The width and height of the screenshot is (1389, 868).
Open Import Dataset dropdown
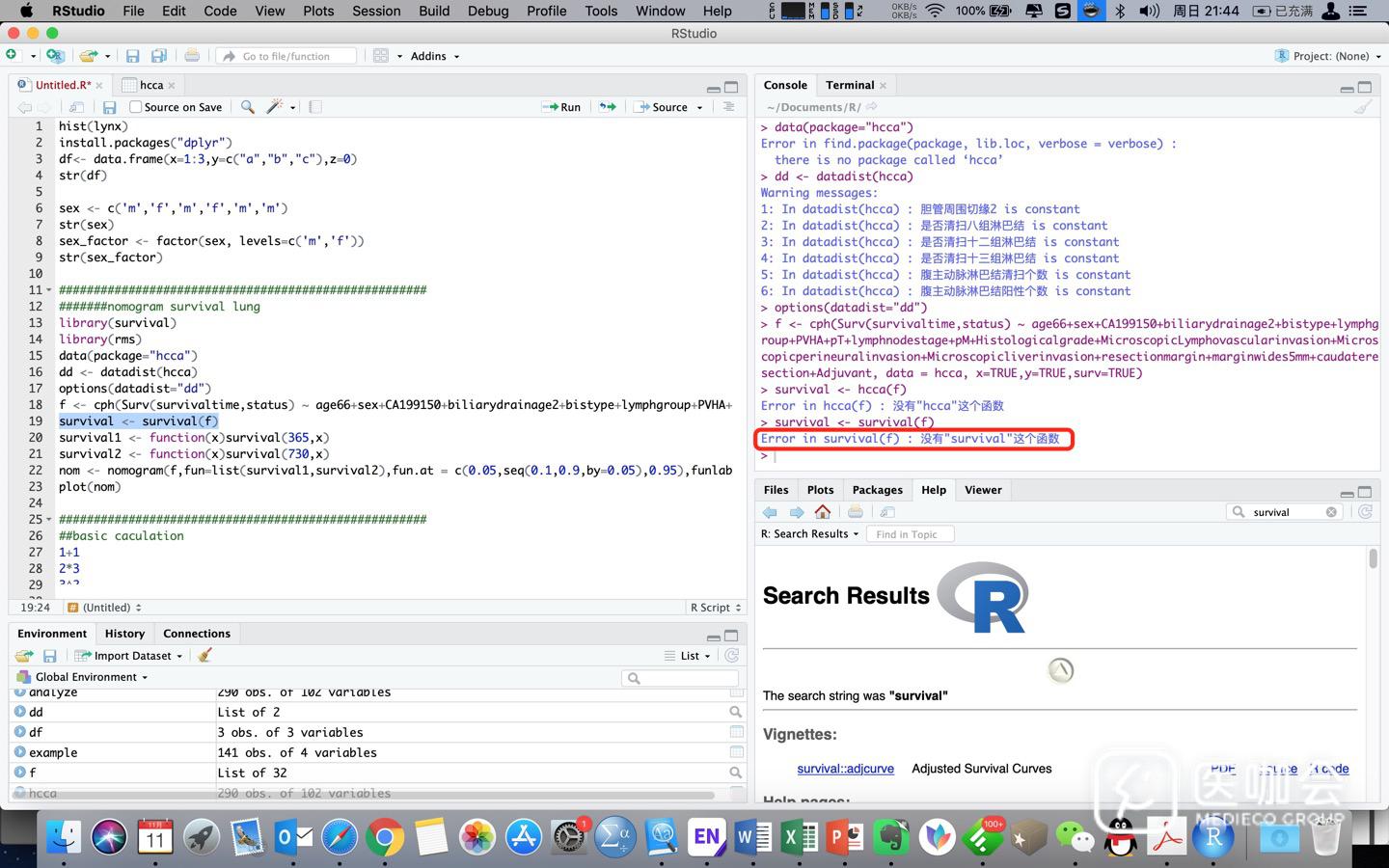pyautogui.click(x=130, y=656)
